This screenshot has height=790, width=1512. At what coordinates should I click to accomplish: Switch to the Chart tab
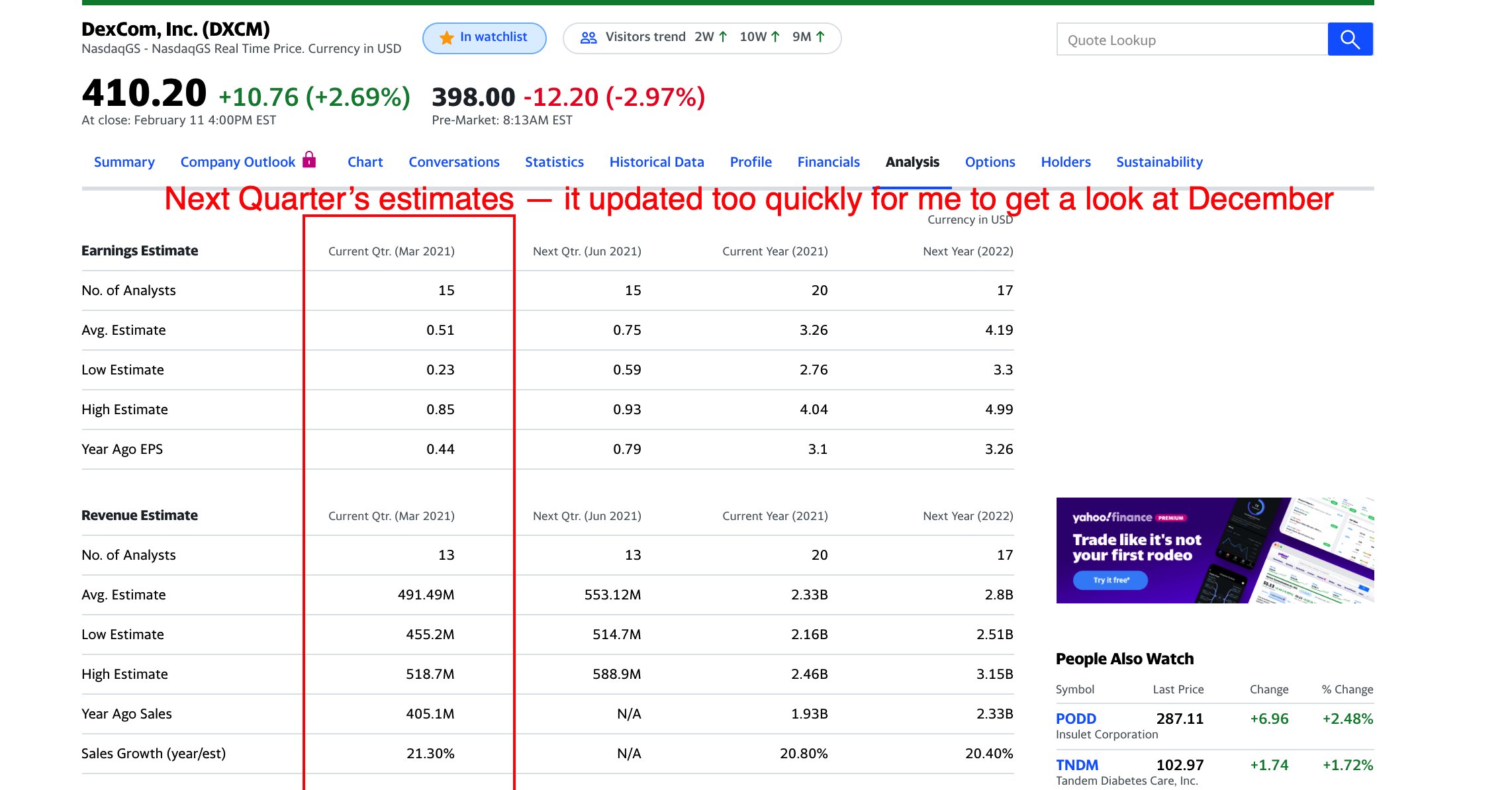point(365,162)
